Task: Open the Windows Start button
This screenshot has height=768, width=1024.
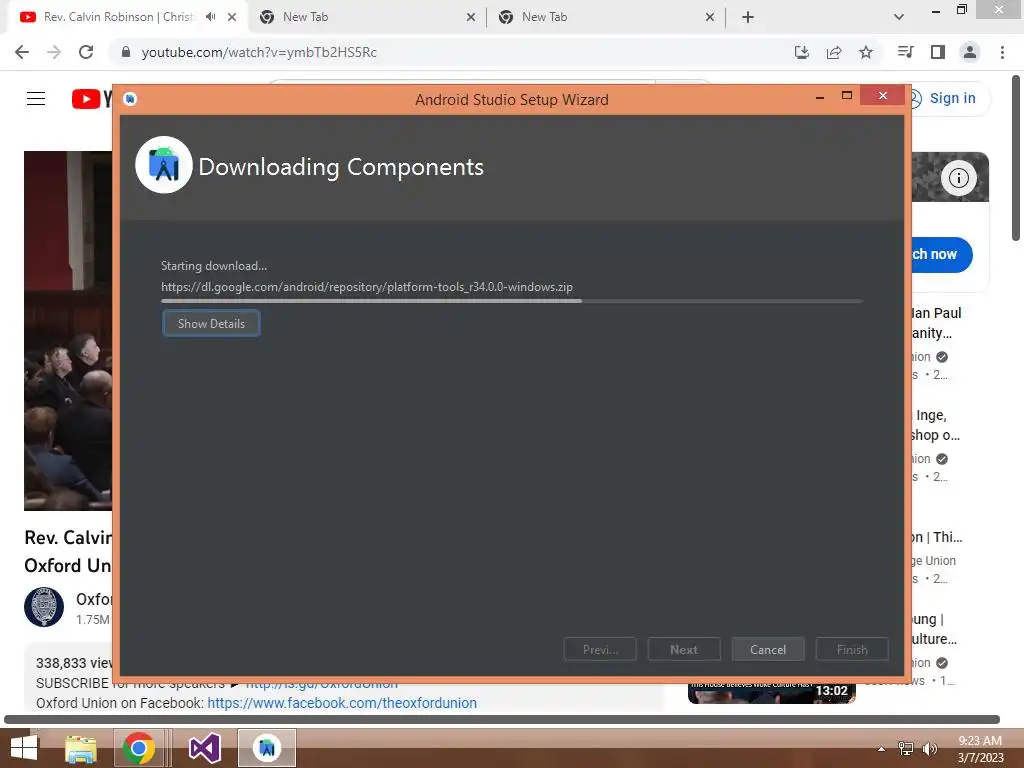Action: [24, 748]
